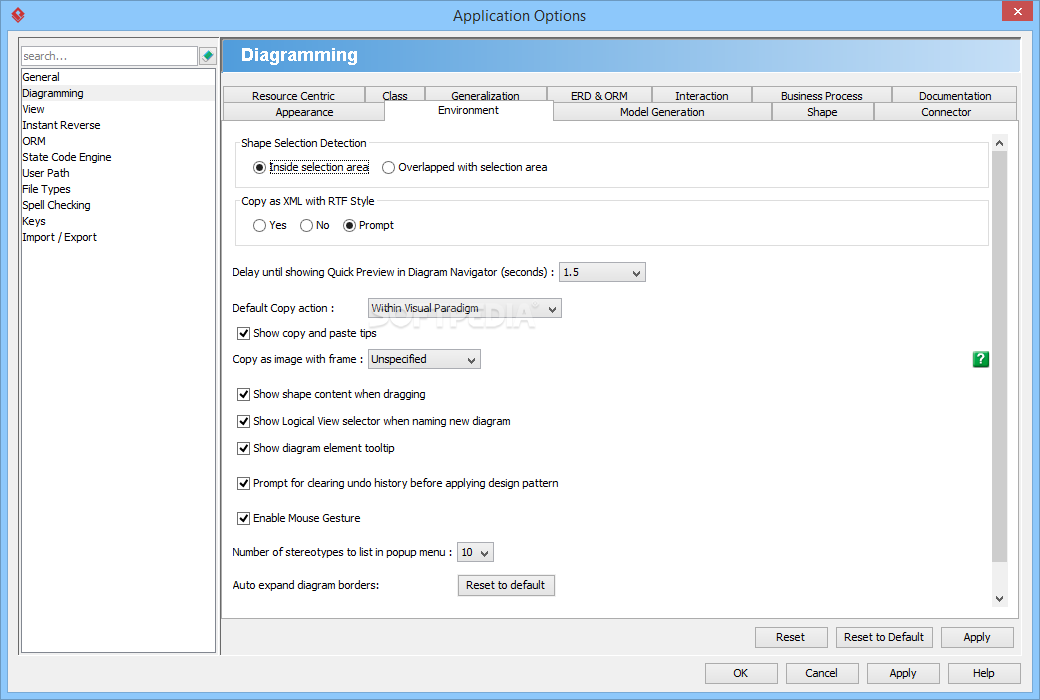The image size is (1040, 700).
Task: Select Import / Export category
Action: (118, 237)
